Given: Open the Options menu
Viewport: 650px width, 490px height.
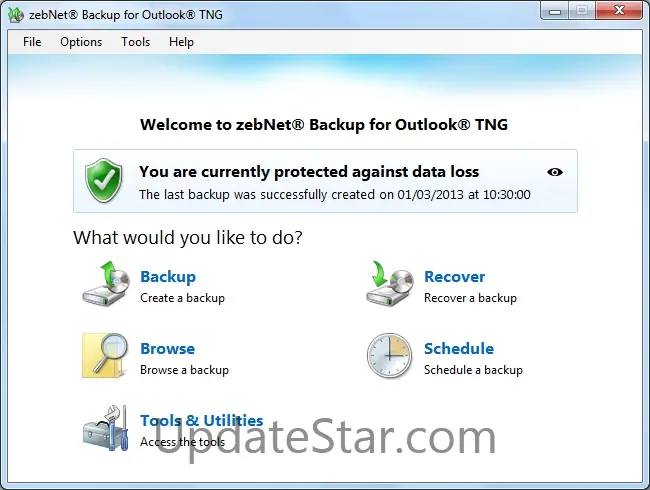Looking at the screenshot, I should 81,42.
